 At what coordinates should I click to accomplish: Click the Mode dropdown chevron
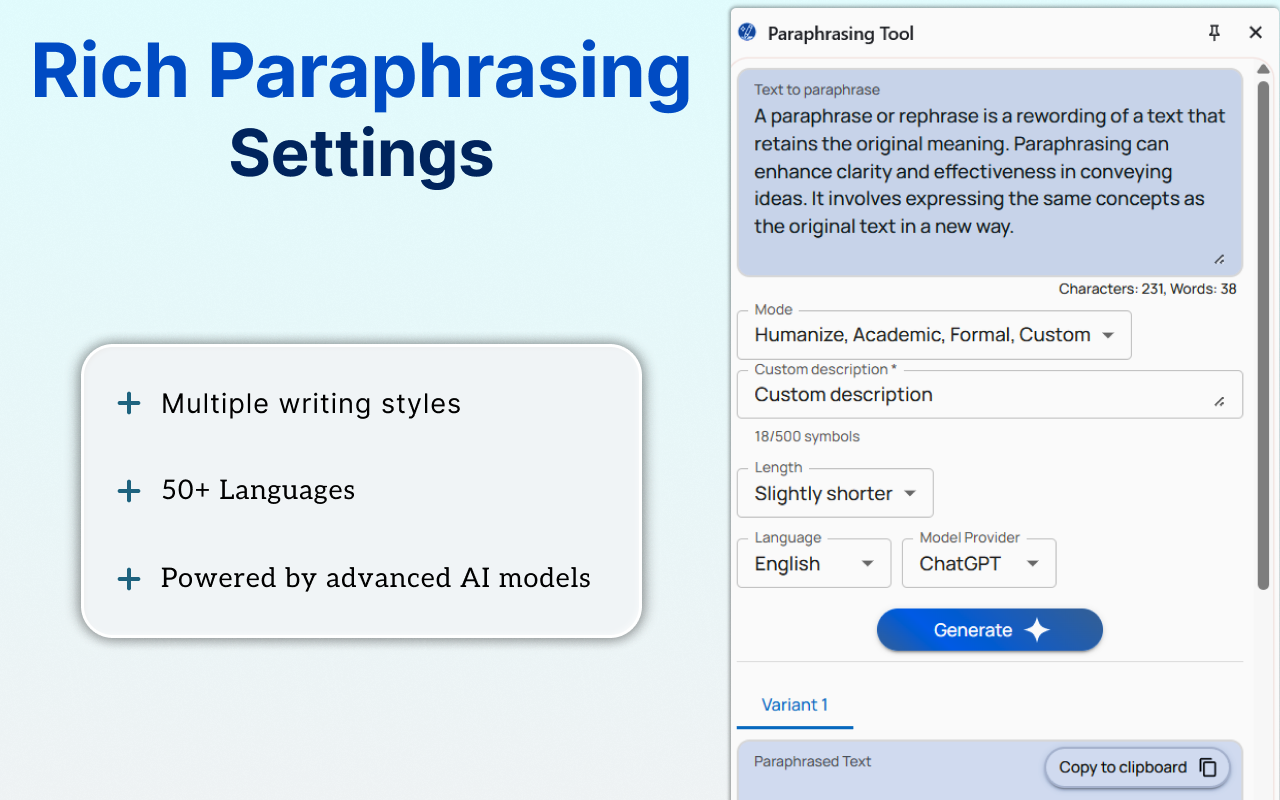pyautogui.click(x=1108, y=335)
